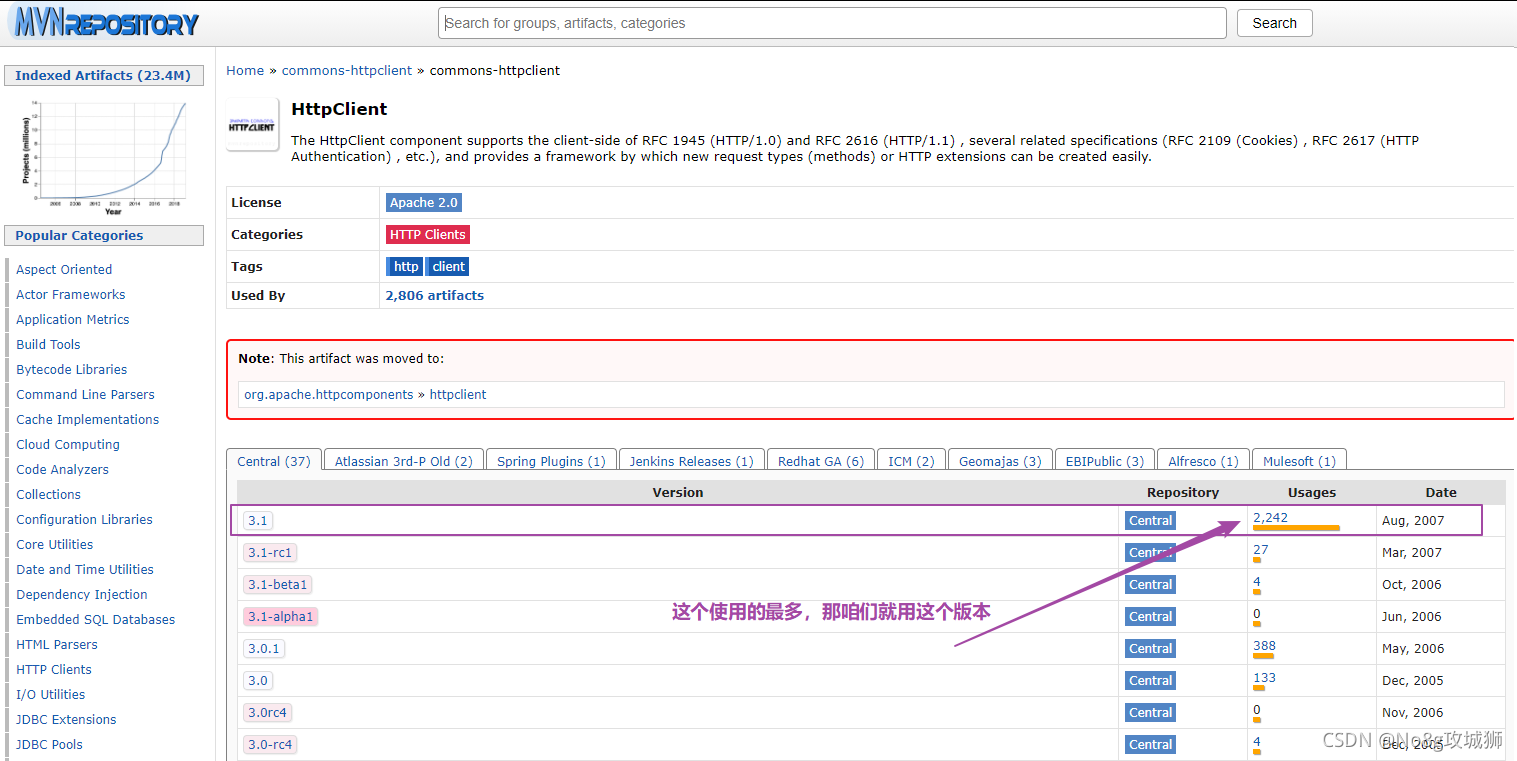View the 388 usages of version 3.0.1
Image resolution: width=1517 pixels, height=761 pixels.
1264,645
